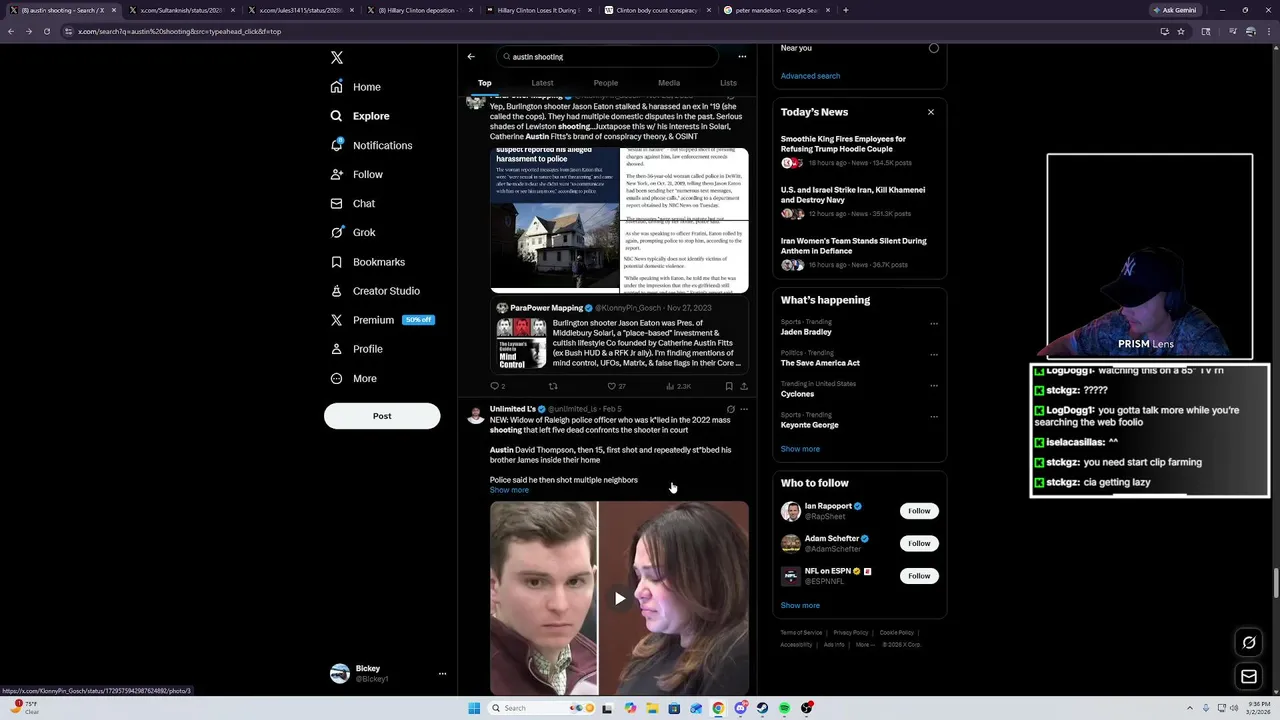Open options for Jaden Bradley trend
1280x720 pixels.
point(934,324)
